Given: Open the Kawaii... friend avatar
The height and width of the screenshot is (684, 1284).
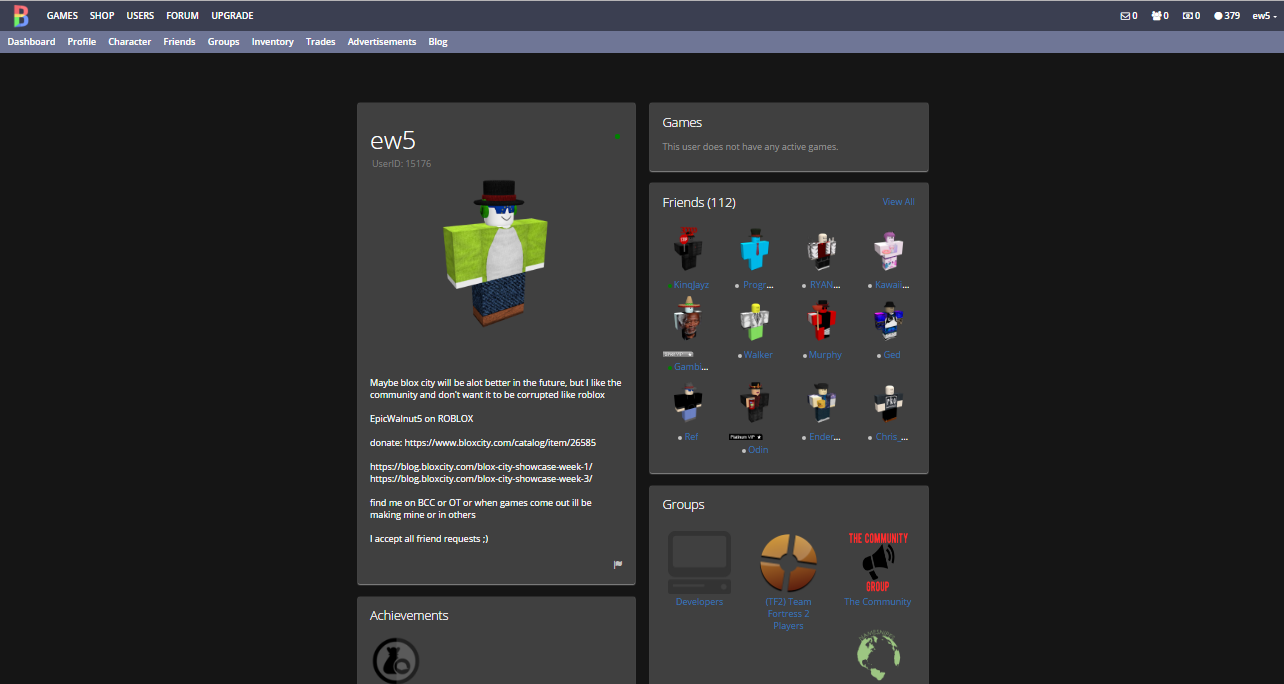Looking at the screenshot, I should click(x=889, y=251).
